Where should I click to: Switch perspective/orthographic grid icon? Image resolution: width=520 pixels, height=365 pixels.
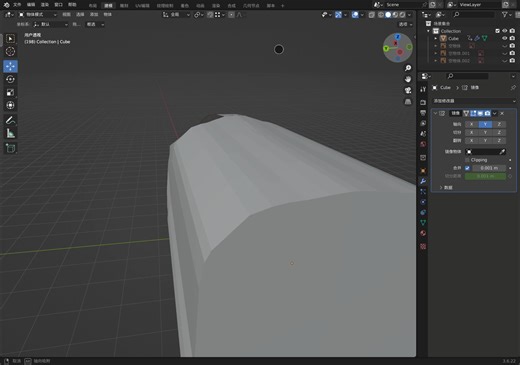click(408, 101)
